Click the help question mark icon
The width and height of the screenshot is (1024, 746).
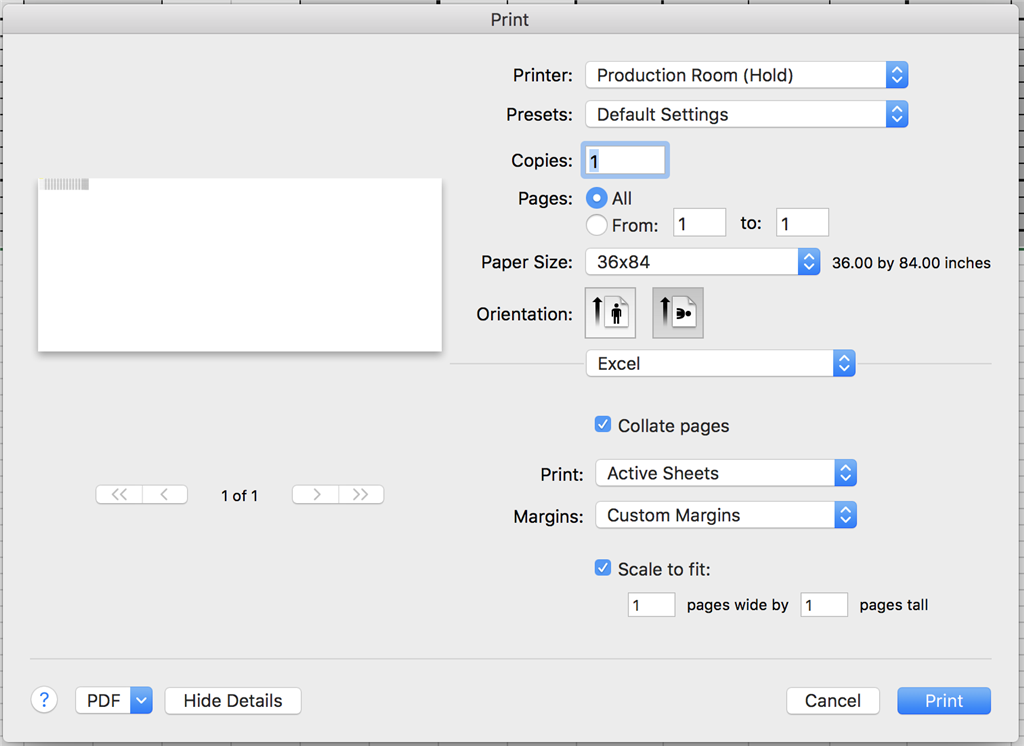[44, 700]
